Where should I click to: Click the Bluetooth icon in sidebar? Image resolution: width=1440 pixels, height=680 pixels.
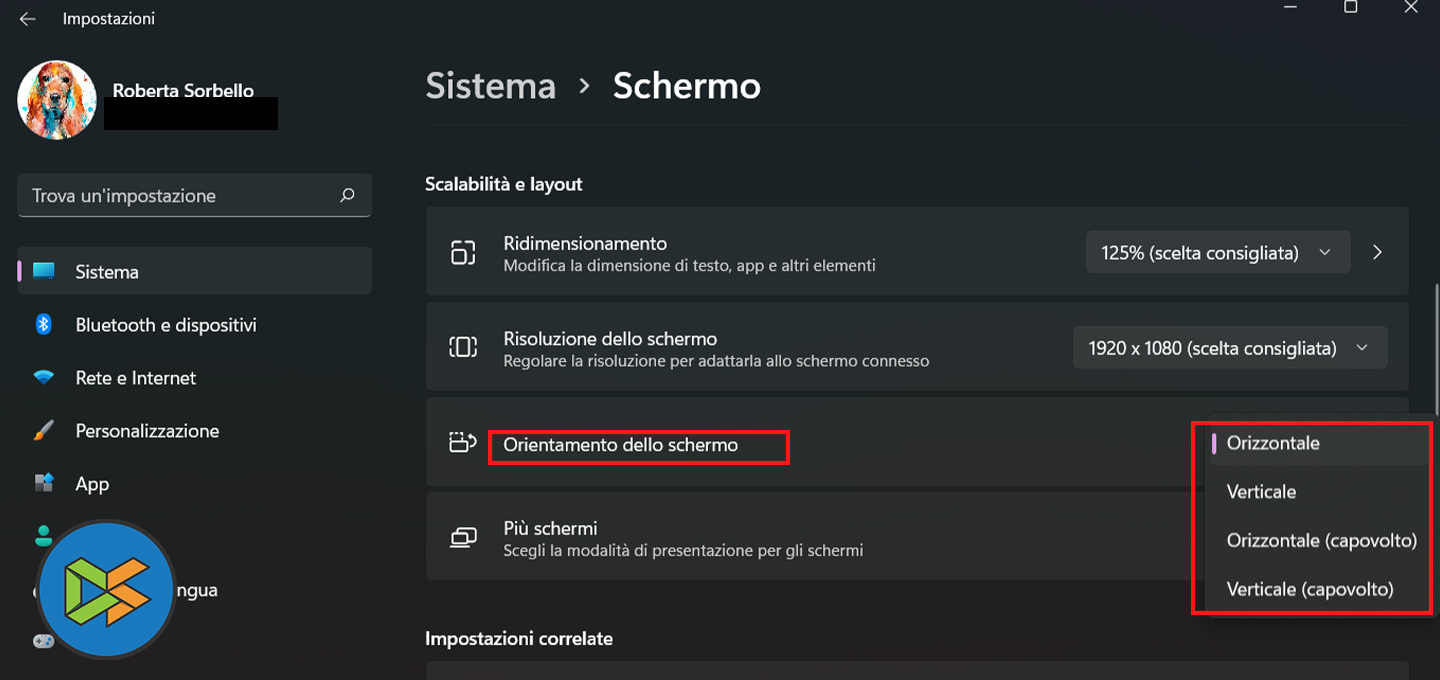pyautogui.click(x=43, y=324)
